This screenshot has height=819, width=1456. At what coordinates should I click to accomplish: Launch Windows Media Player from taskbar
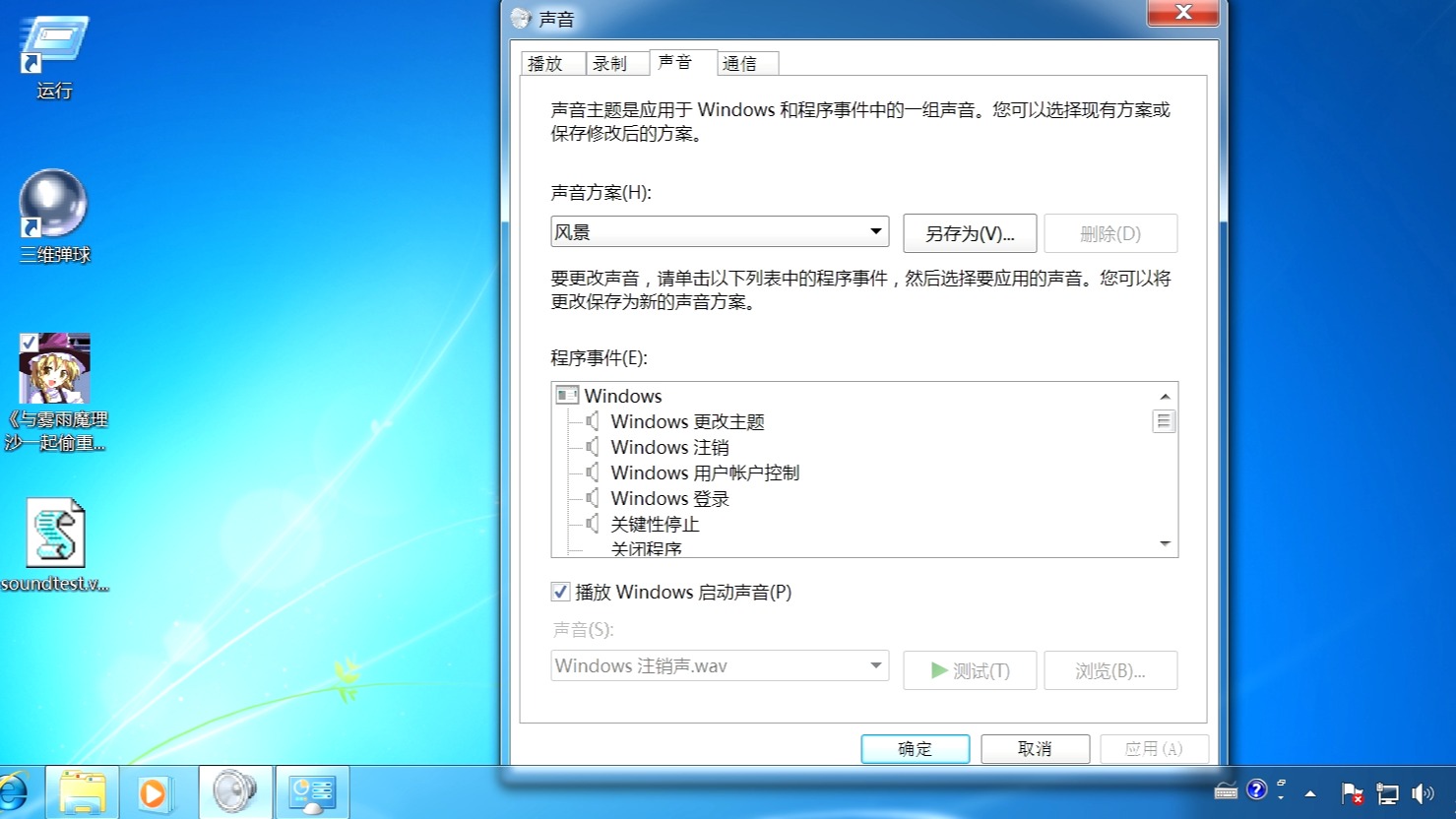pos(155,792)
